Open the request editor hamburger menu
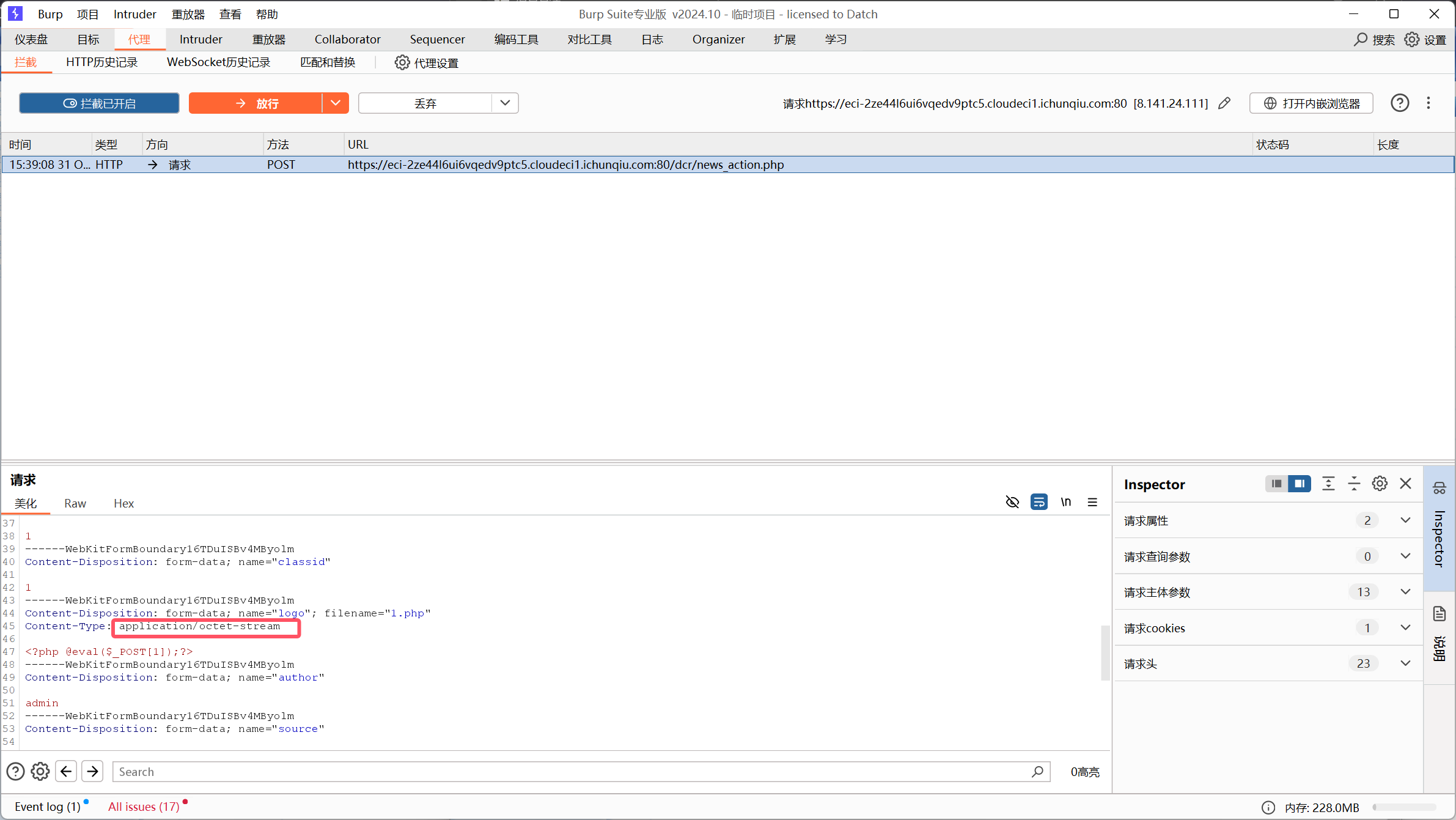Image resolution: width=1456 pixels, height=820 pixels. [x=1092, y=502]
